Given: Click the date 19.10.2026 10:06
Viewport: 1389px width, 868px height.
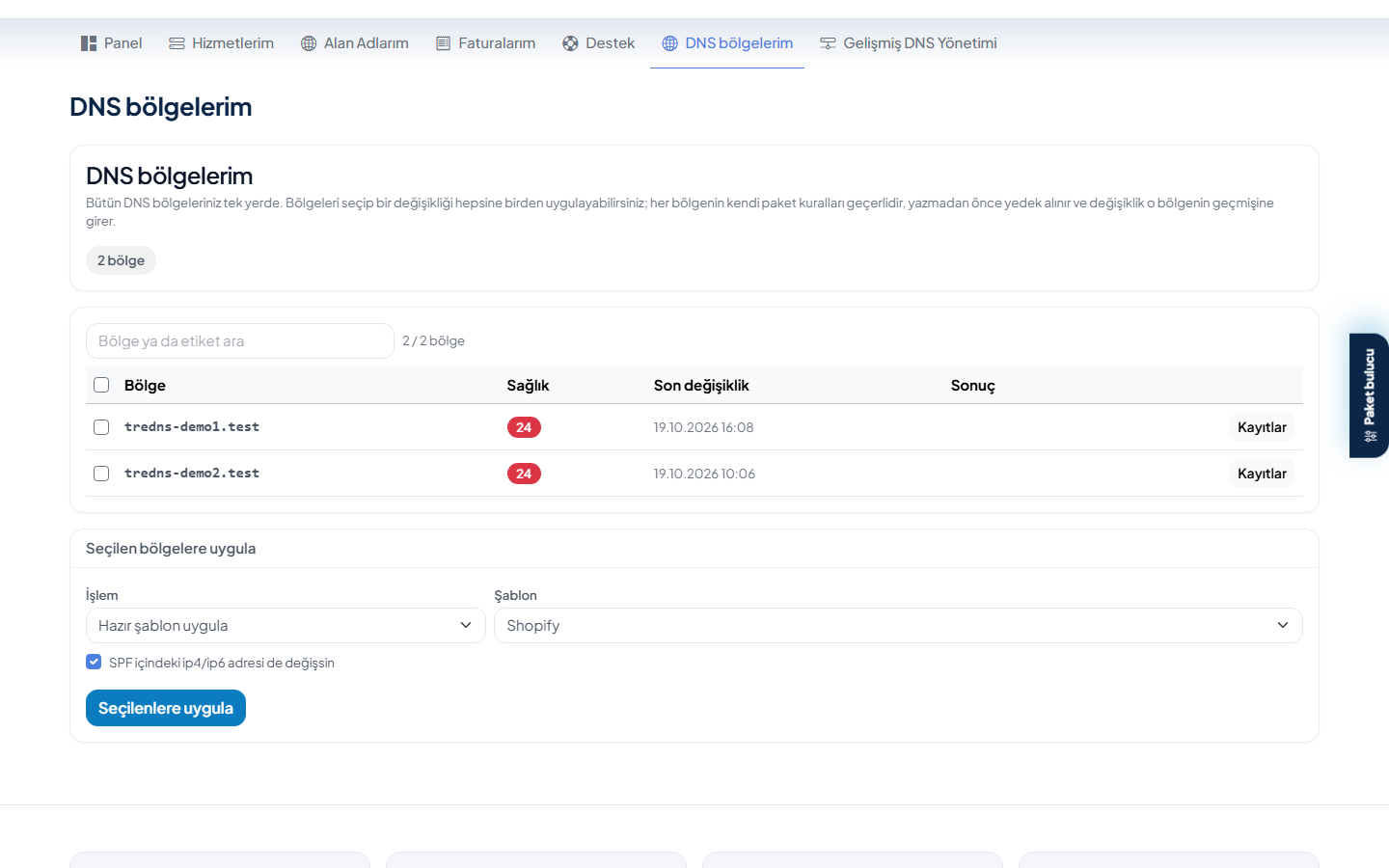Looking at the screenshot, I should point(704,474).
